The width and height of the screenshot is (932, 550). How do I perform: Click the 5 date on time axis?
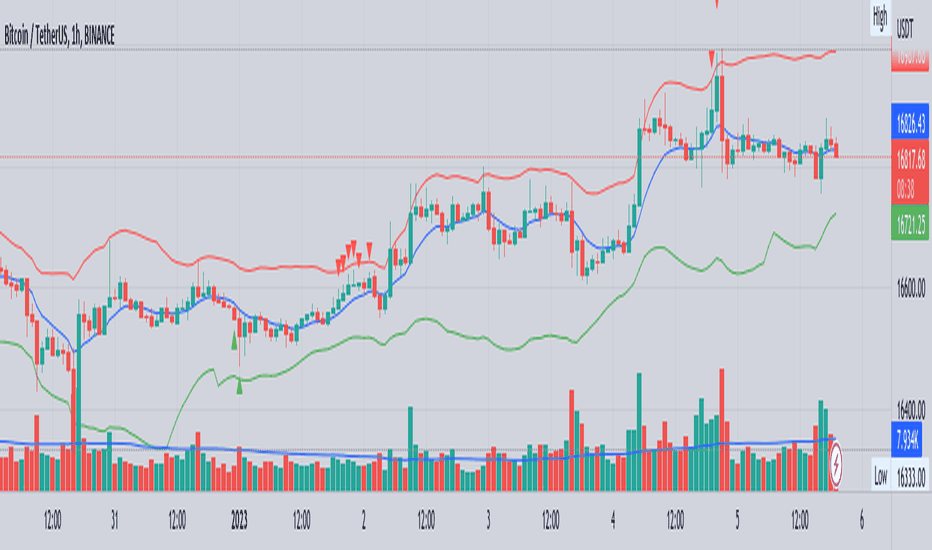737,520
